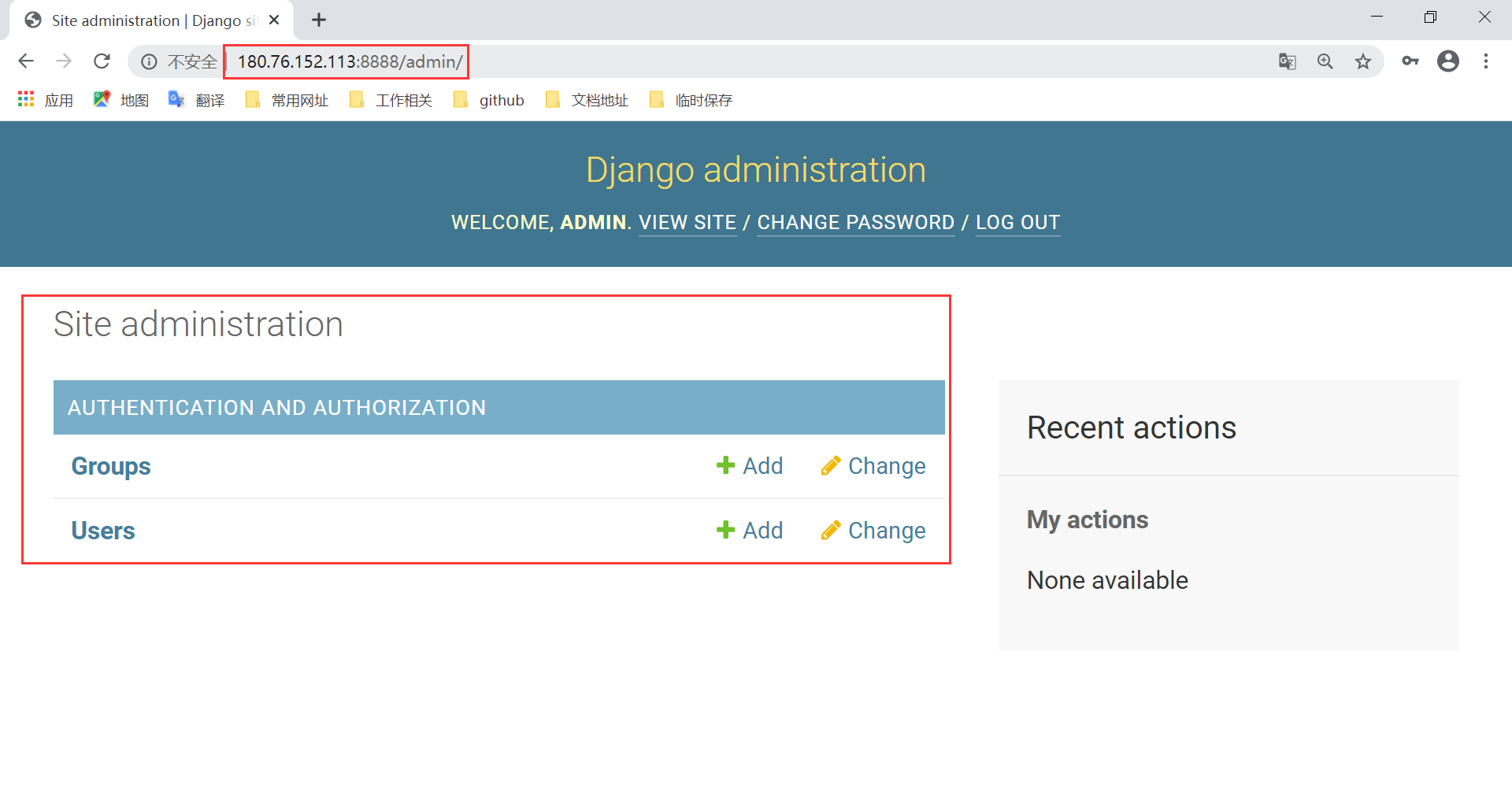Image resolution: width=1512 pixels, height=803 pixels.
Task: Open the 翻译 translate bookmark
Action: (197, 100)
